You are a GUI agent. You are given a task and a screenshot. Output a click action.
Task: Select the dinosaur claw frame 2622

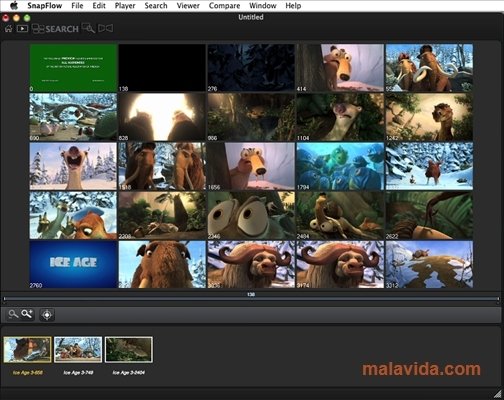tap(429, 215)
